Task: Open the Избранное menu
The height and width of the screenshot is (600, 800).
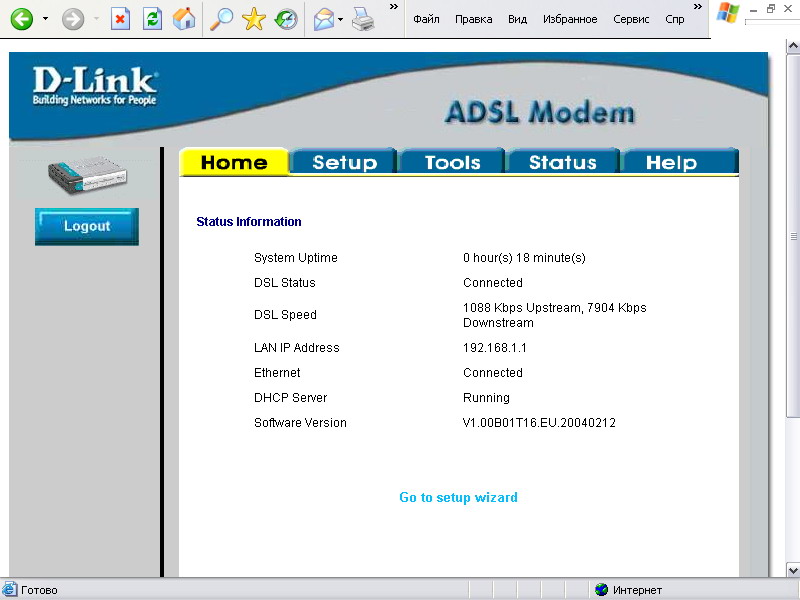Action: 570,19
